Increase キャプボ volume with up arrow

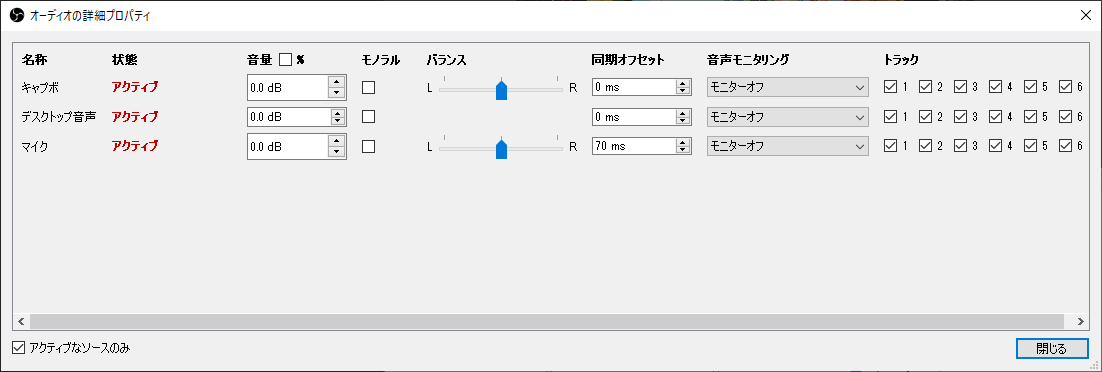pyautogui.click(x=337, y=82)
